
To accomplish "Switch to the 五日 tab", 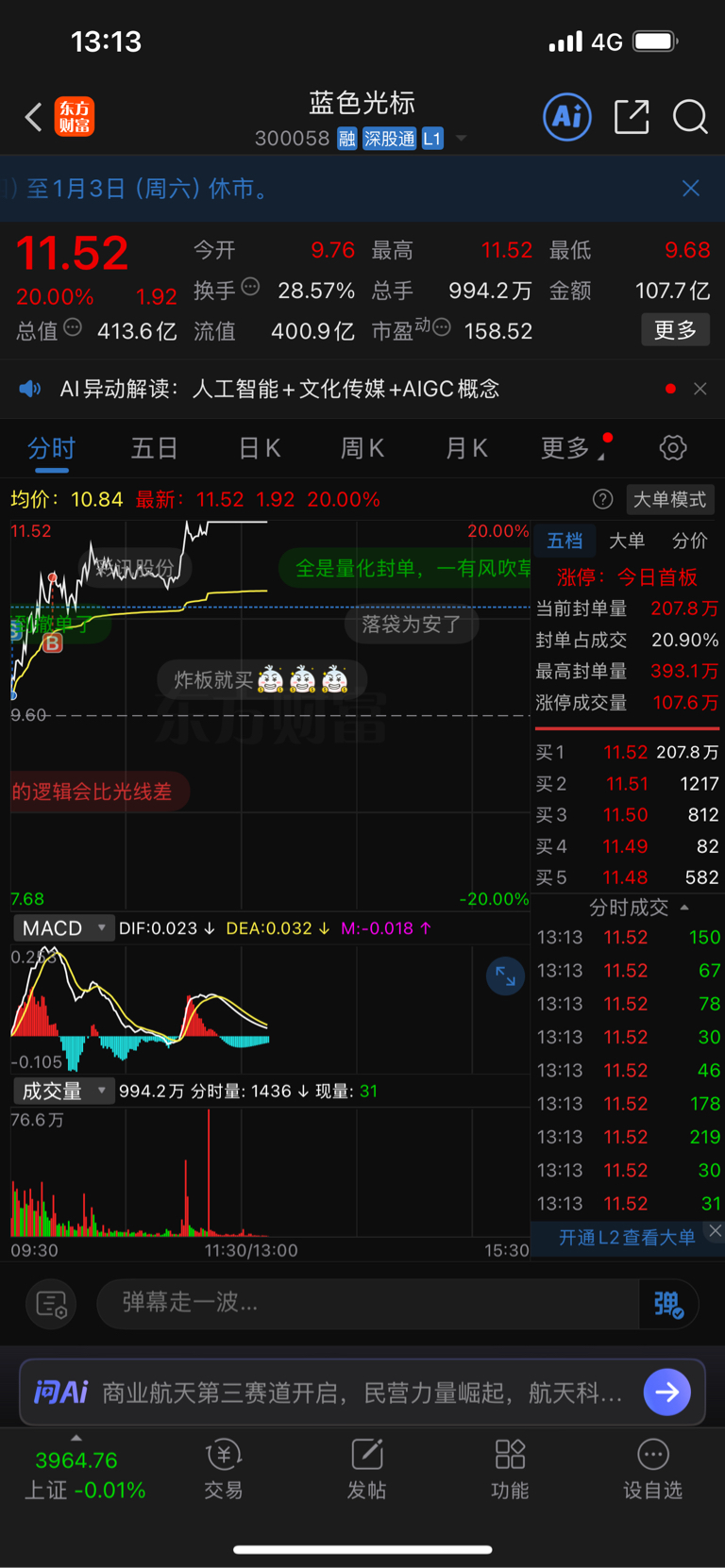I will pyautogui.click(x=154, y=447).
